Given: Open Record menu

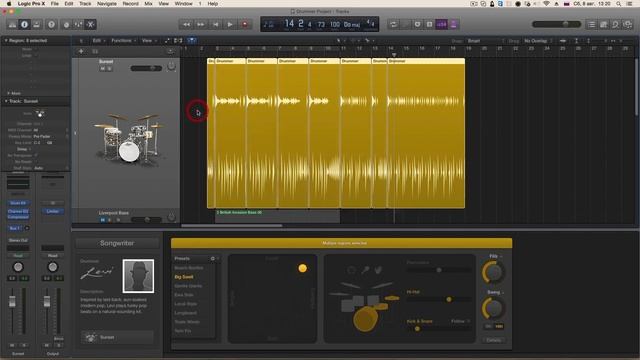Looking at the screenshot, I should (x=131, y=4).
